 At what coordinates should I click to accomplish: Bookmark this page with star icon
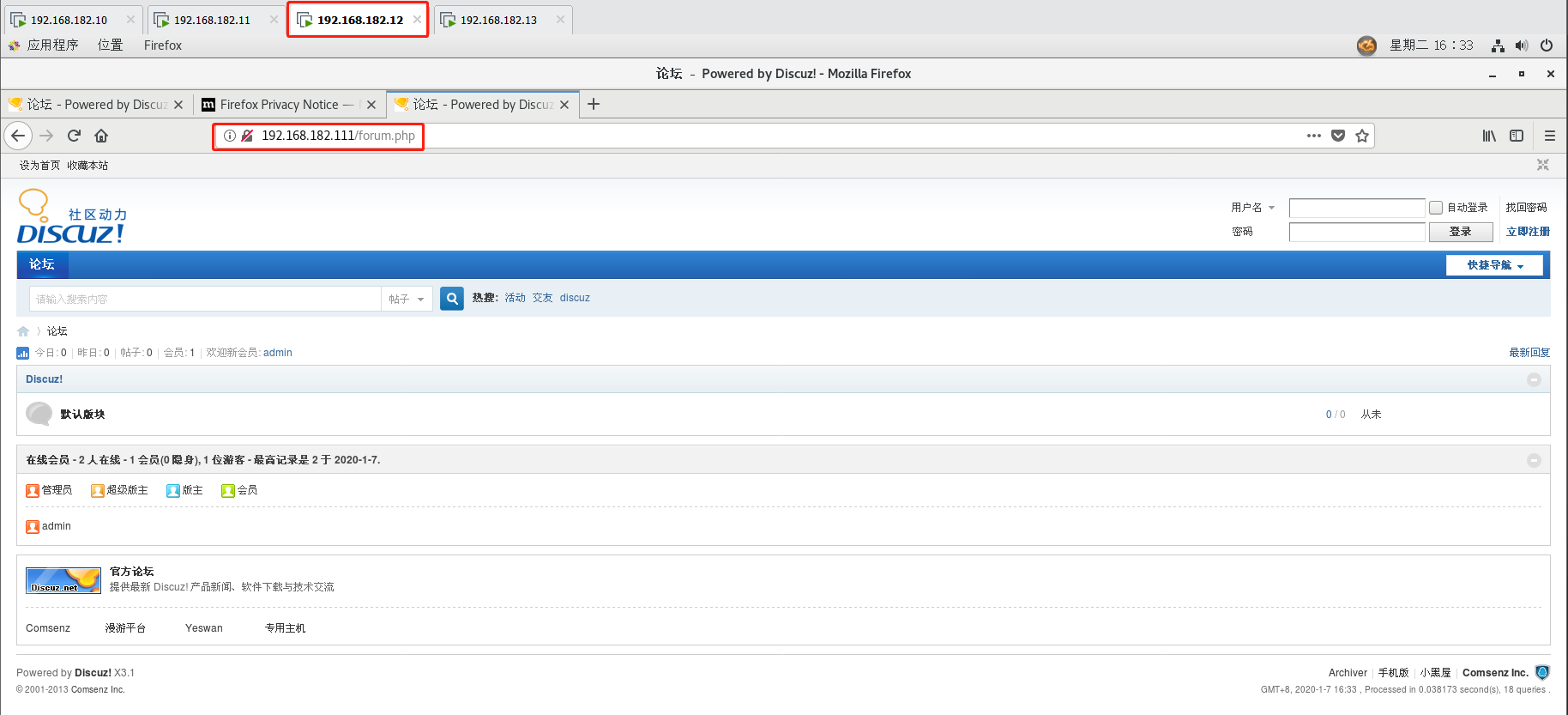point(1362,136)
